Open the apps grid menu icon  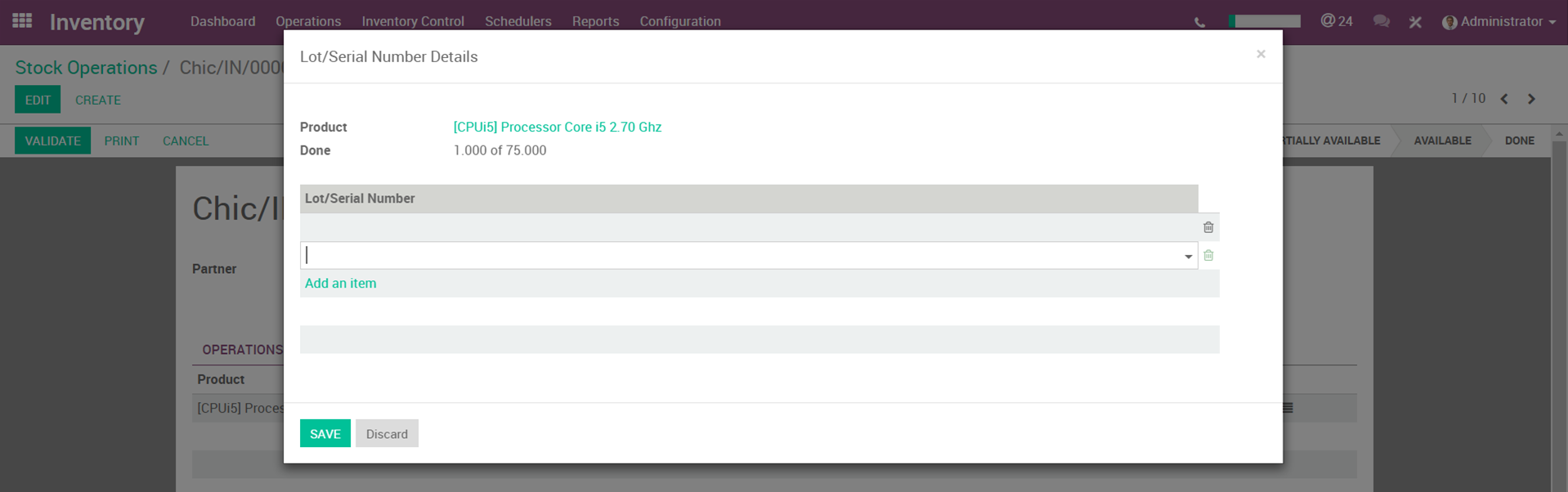click(22, 20)
